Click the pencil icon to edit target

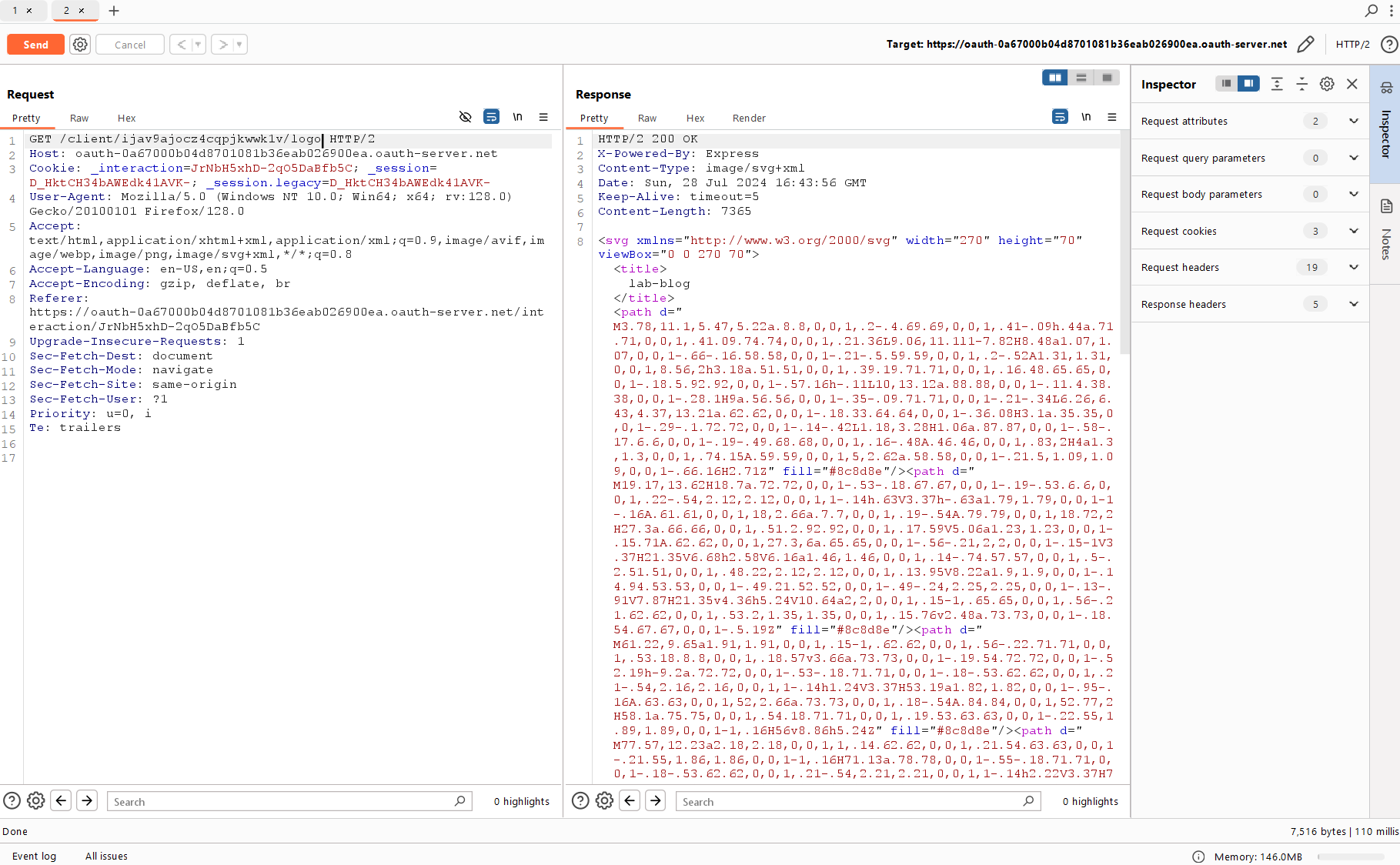coord(1305,45)
